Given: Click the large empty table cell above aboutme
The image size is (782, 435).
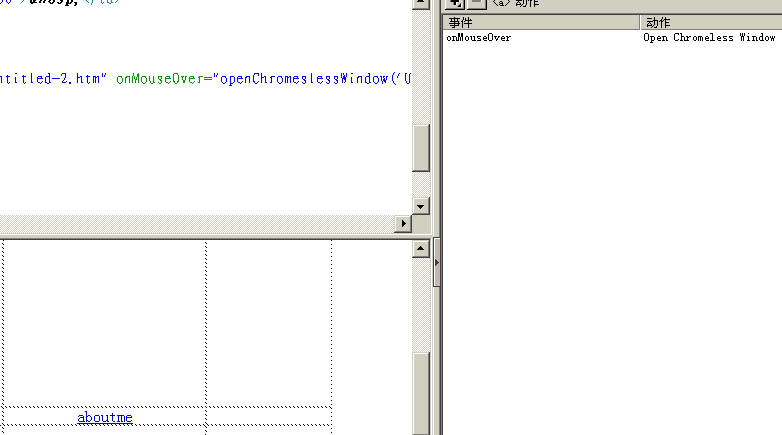Looking at the screenshot, I should coord(105,320).
